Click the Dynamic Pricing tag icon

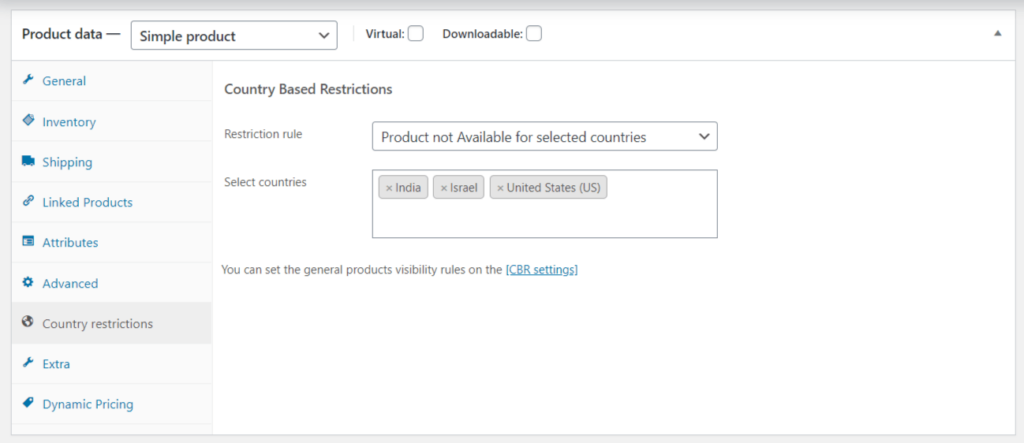(28, 404)
